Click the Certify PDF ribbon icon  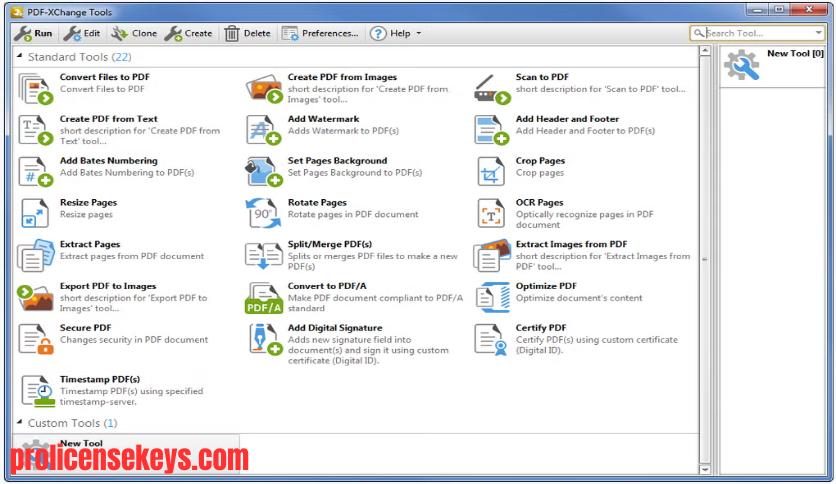pos(491,340)
